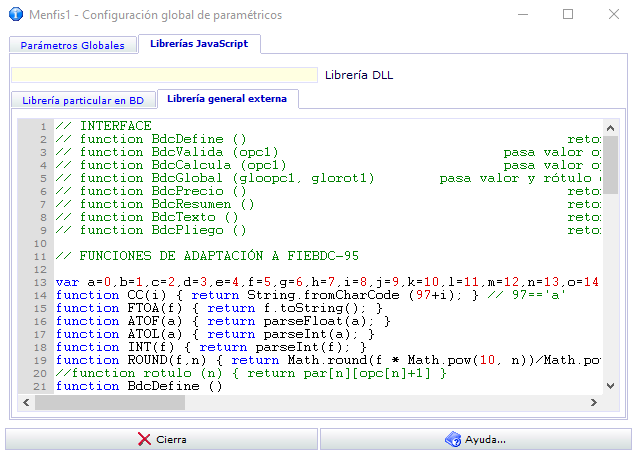Click the horizontal scrollbar right arrow
Screen dimensions: 637x455
594,402
